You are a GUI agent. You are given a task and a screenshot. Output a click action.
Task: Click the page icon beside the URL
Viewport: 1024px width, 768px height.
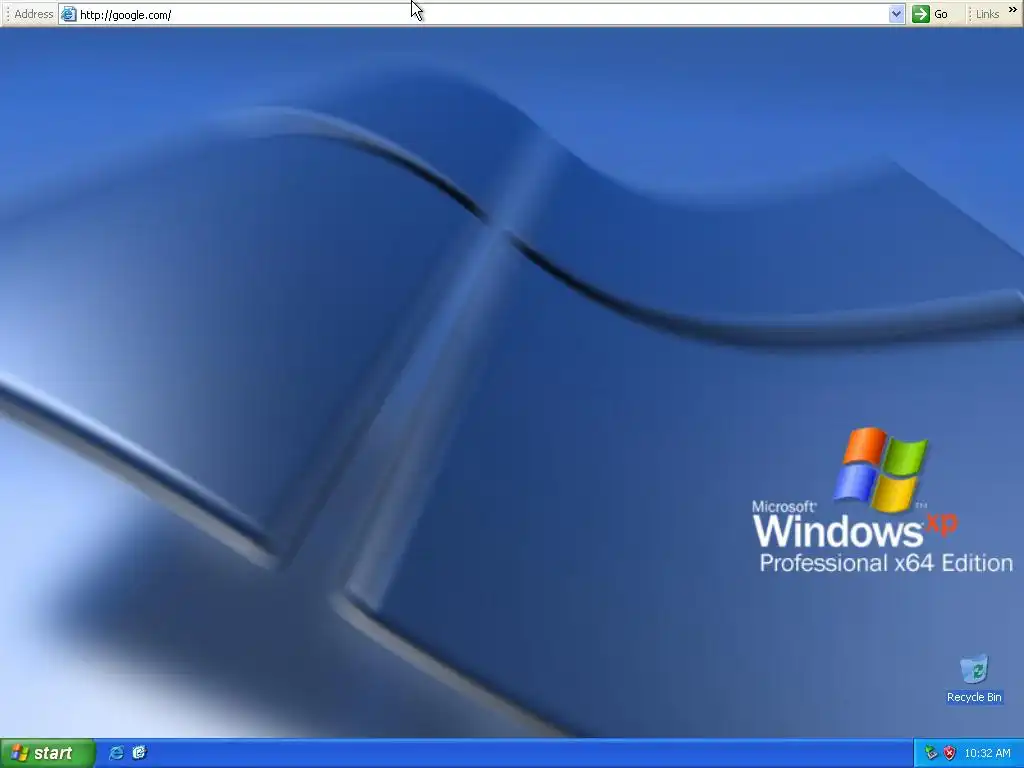(69, 14)
